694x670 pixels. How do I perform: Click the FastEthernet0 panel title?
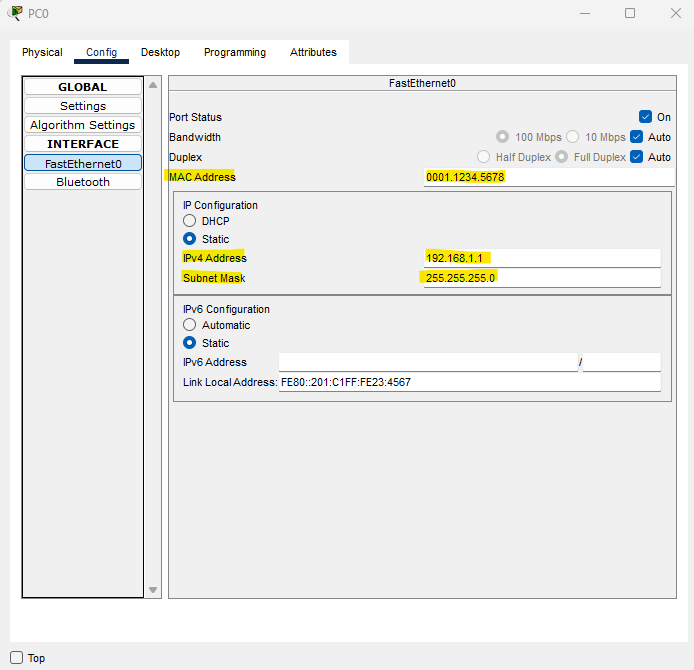[422, 83]
